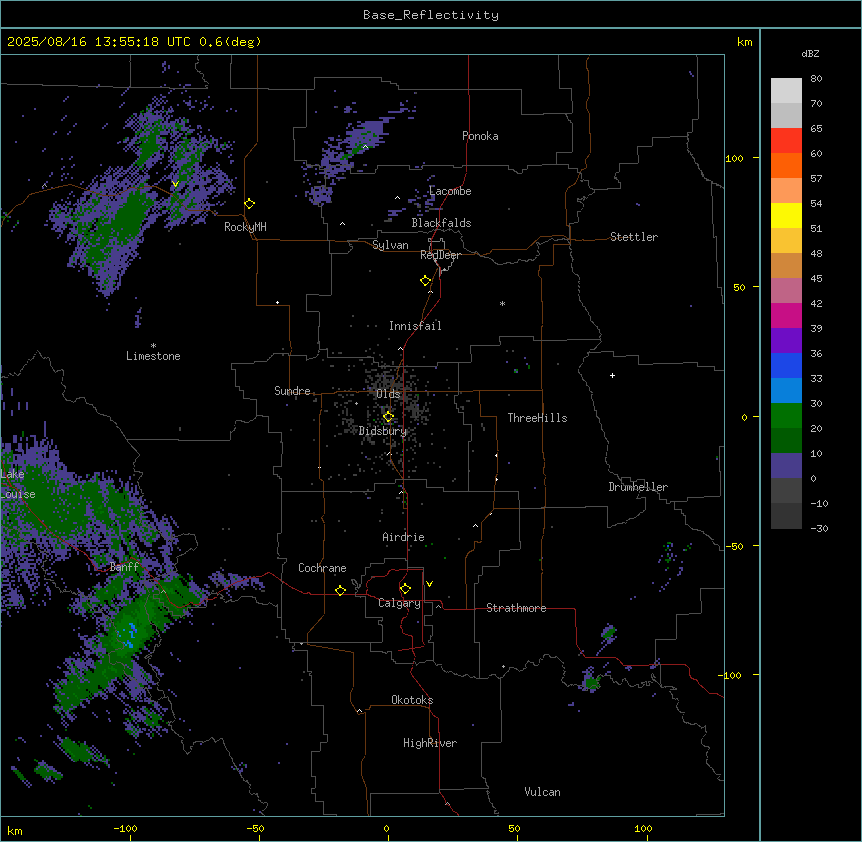This screenshot has width=862, height=842.
Task: Click the blue high-reflectivity core south of Banff
Action: pyautogui.click(x=131, y=634)
